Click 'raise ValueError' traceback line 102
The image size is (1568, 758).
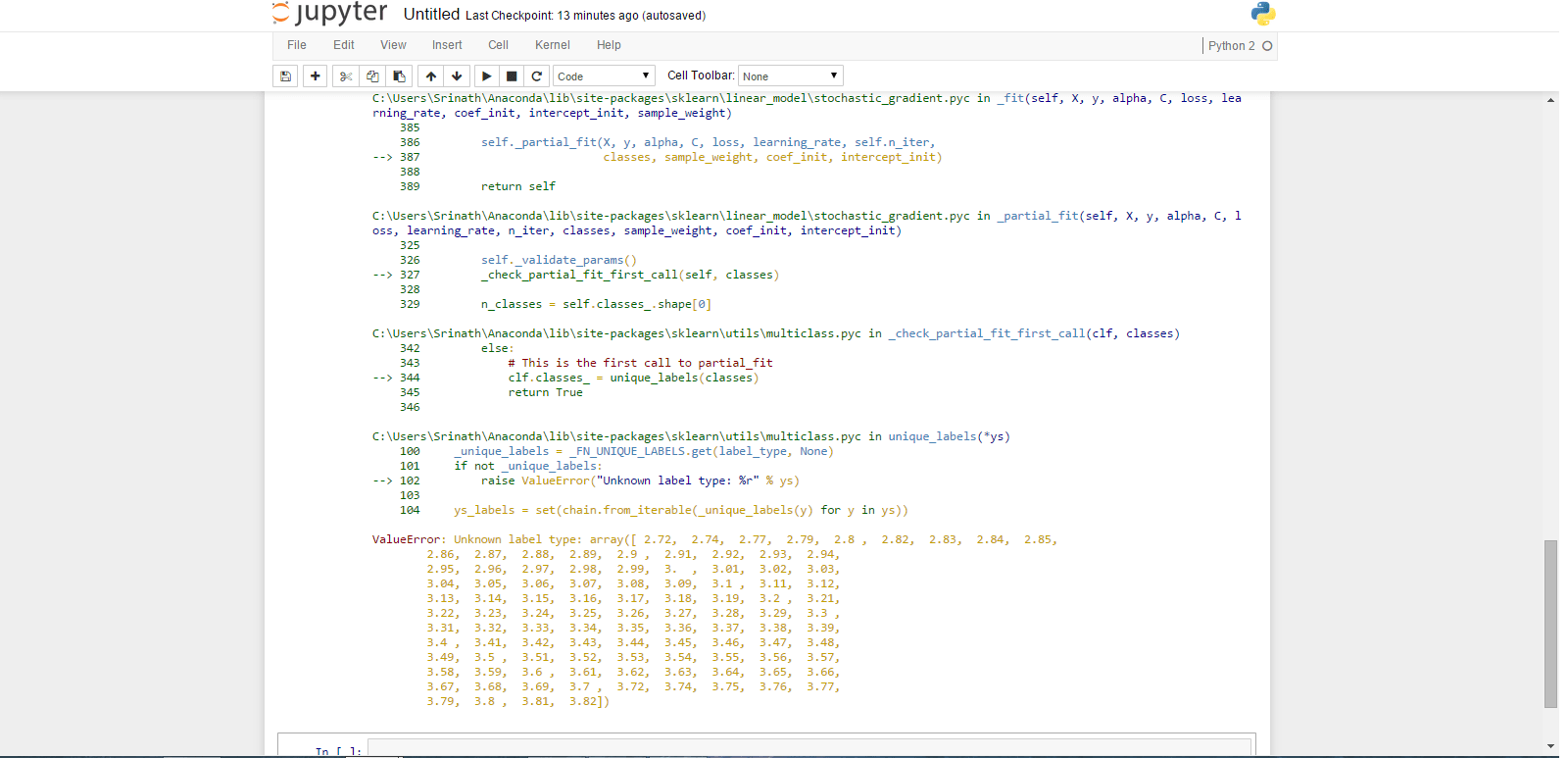tap(640, 480)
